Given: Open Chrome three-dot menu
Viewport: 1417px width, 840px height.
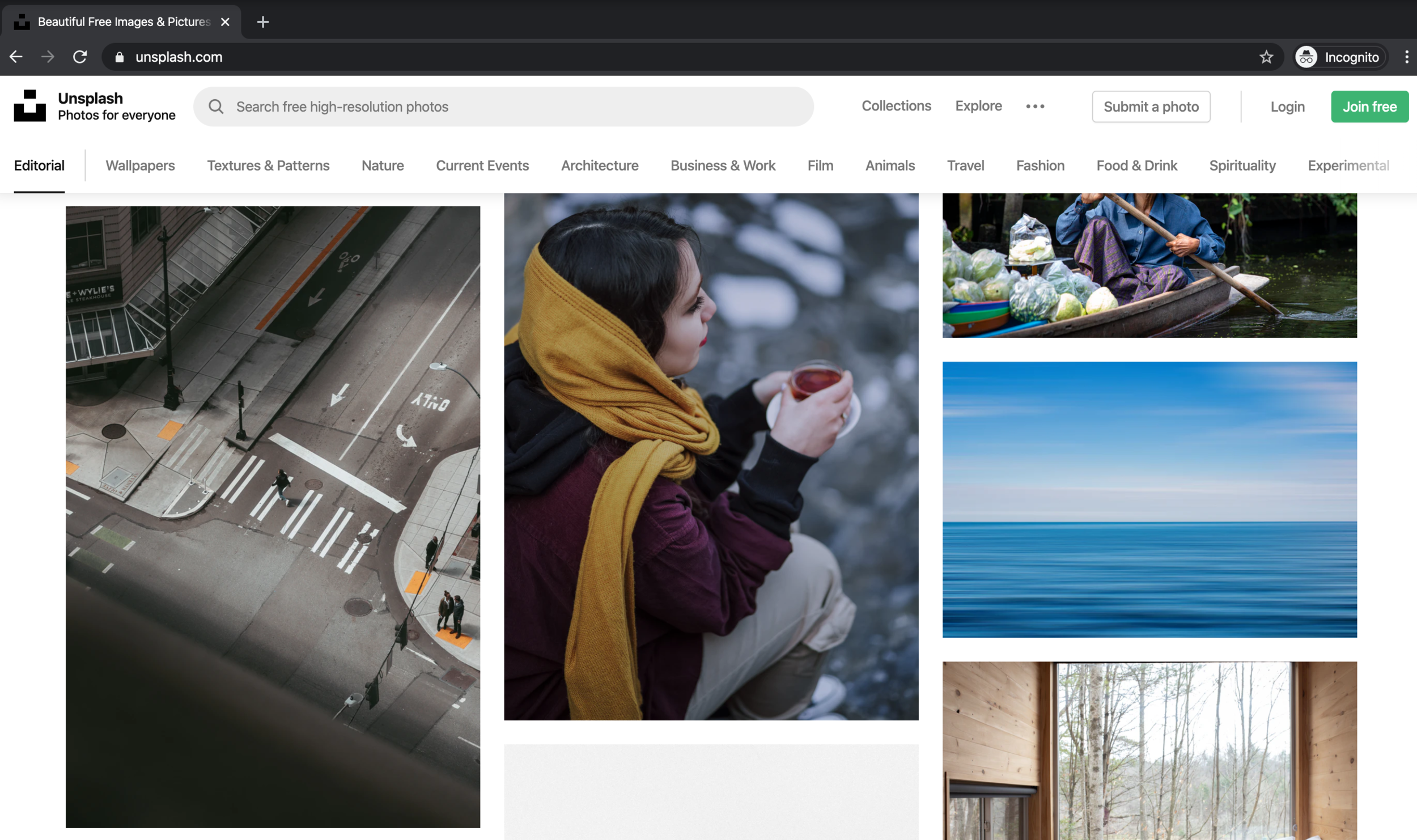Looking at the screenshot, I should pyautogui.click(x=1406, y=57).
